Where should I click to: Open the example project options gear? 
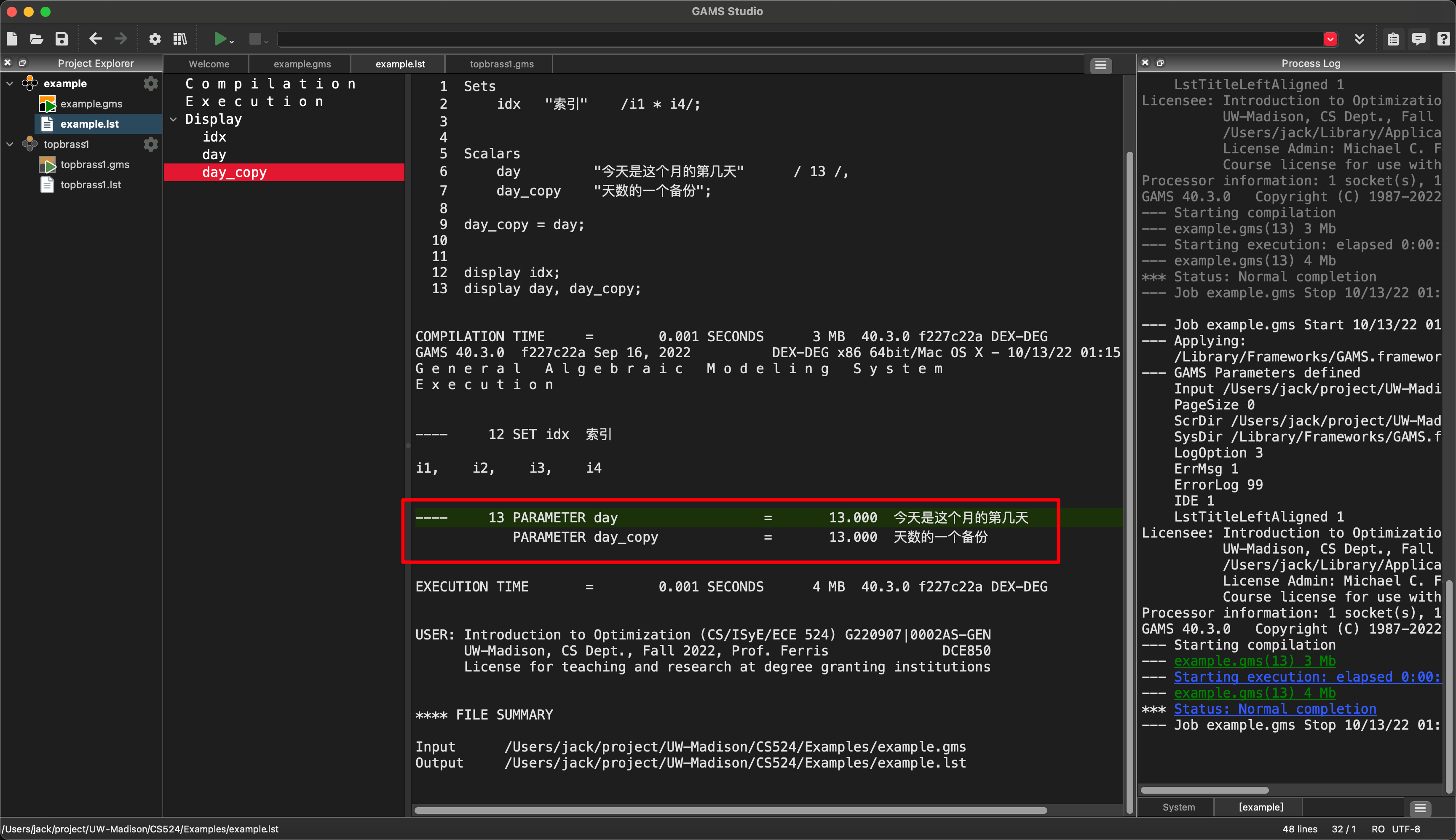pos(150,83)
